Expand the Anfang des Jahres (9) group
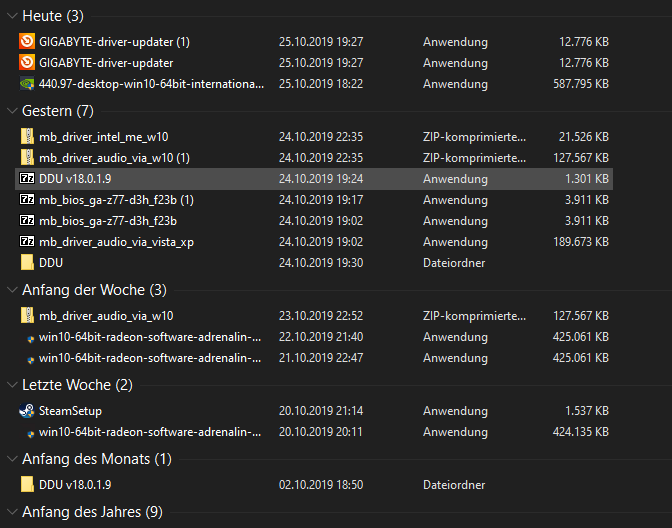 pos(12,512)
